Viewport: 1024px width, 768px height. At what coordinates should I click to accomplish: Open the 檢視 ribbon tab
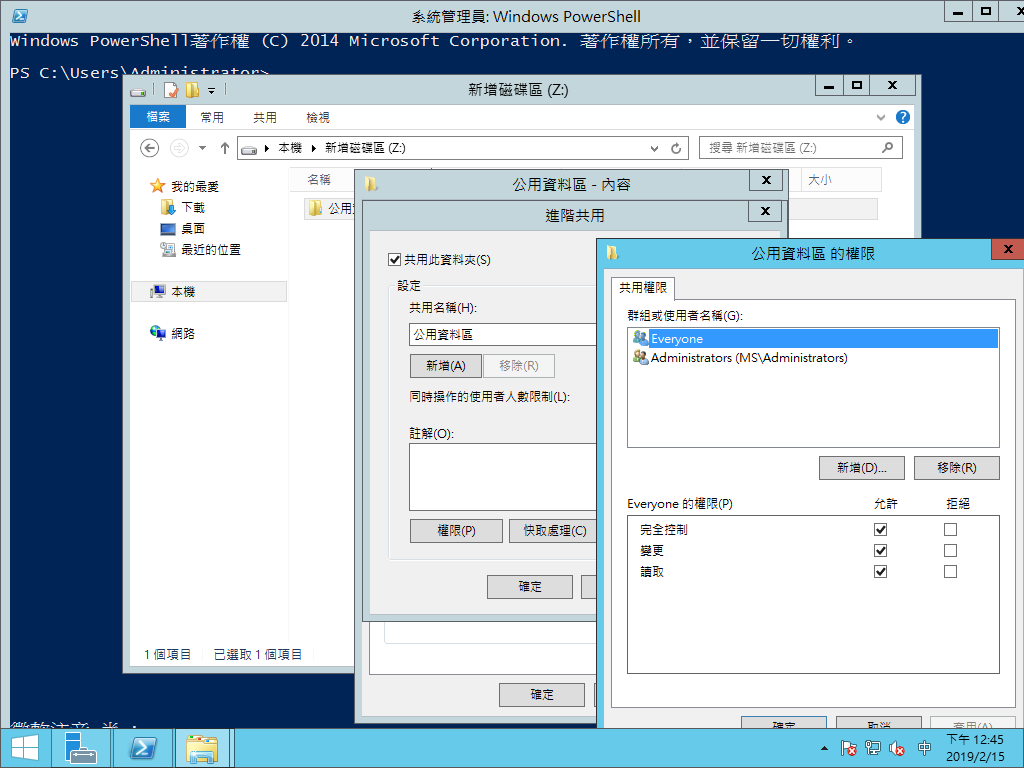pyautogui.click(x=318, y=117)
